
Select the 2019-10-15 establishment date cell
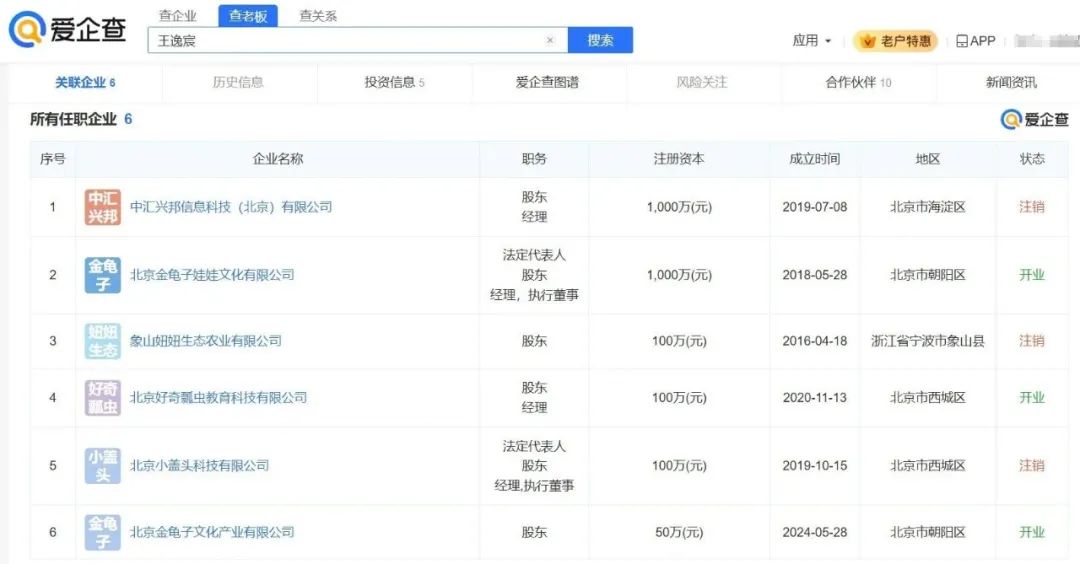pos(815,466)
